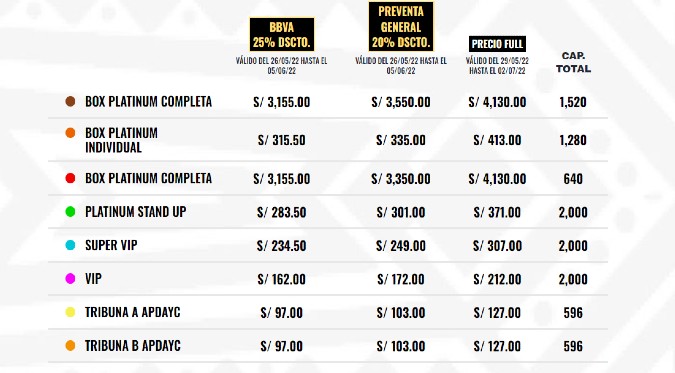Screen dimensions: 675x373
Task: Click the Tribuna A APDAYC label
Action: pyautogui.click(x=133, y=312)
